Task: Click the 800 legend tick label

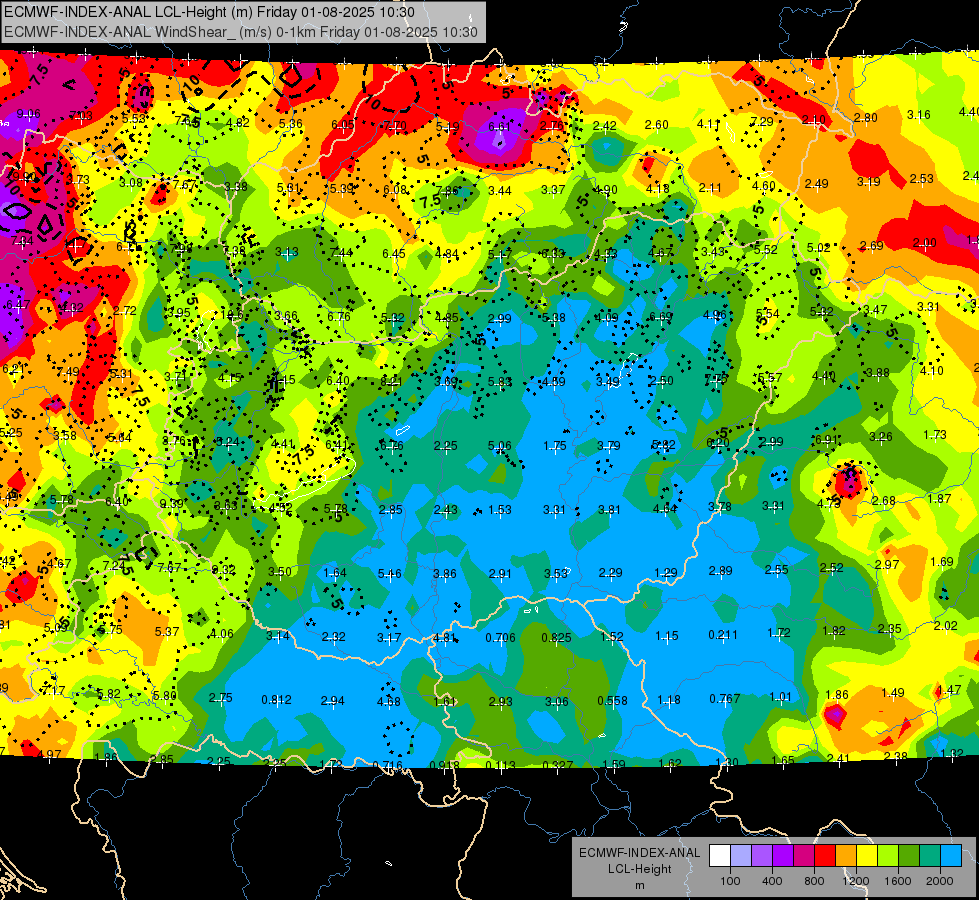Action: coord(814,881)
